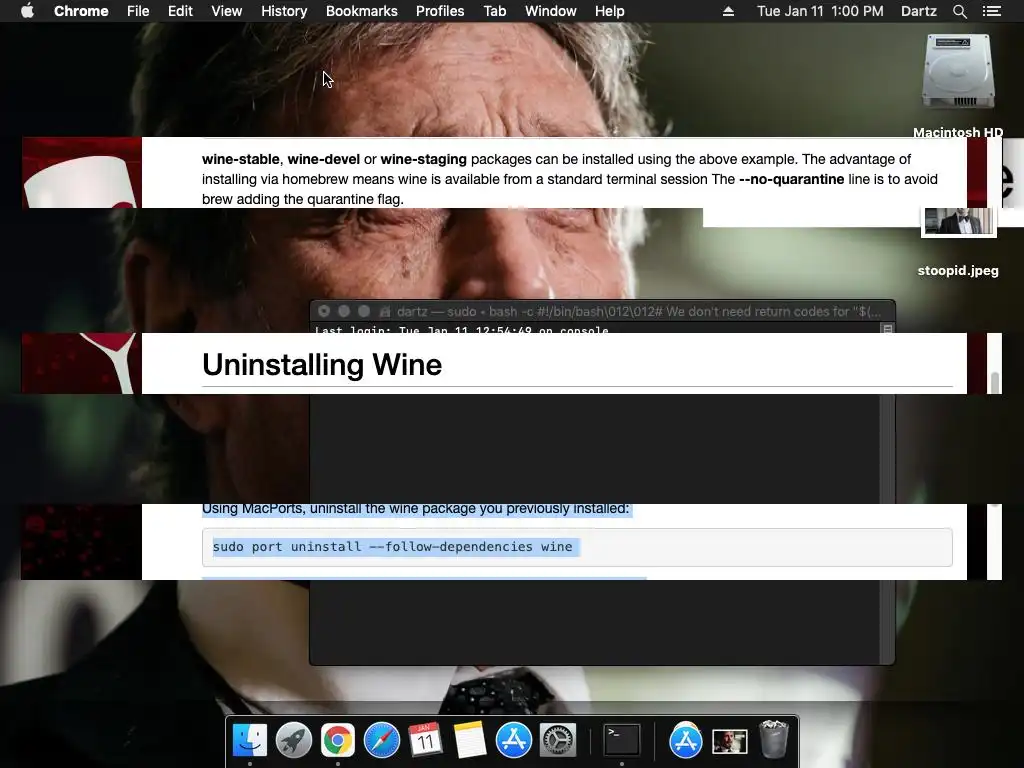Open Finder from the Dock
Image resolution: width=1024 pixels, height=768 pixels.
tap(250, 740)
